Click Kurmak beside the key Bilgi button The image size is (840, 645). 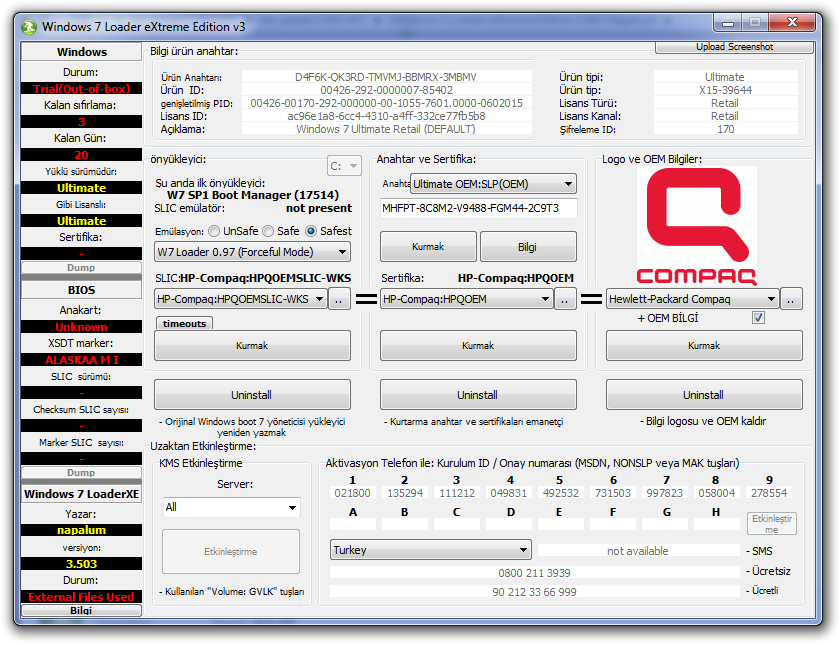point(428,246)
